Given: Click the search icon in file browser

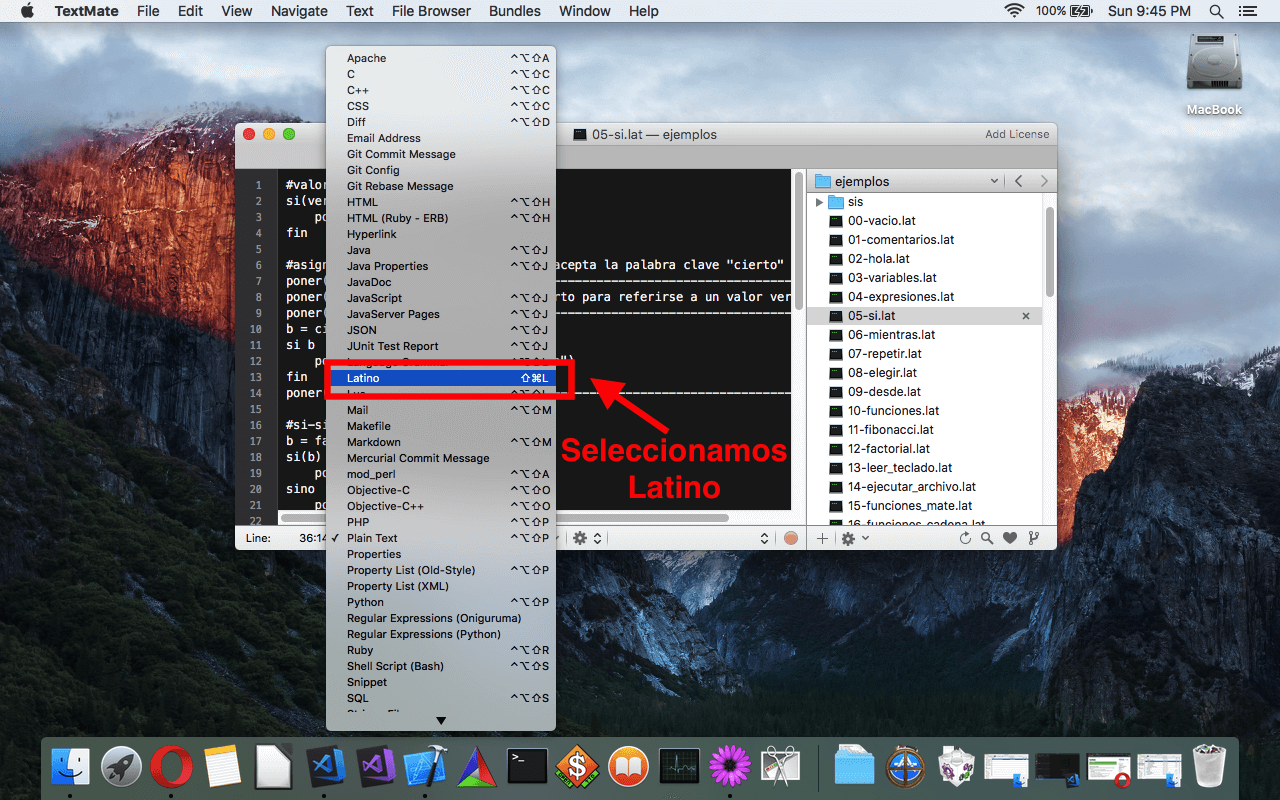Looking at the screenshot, I should (x=987, y=538).
